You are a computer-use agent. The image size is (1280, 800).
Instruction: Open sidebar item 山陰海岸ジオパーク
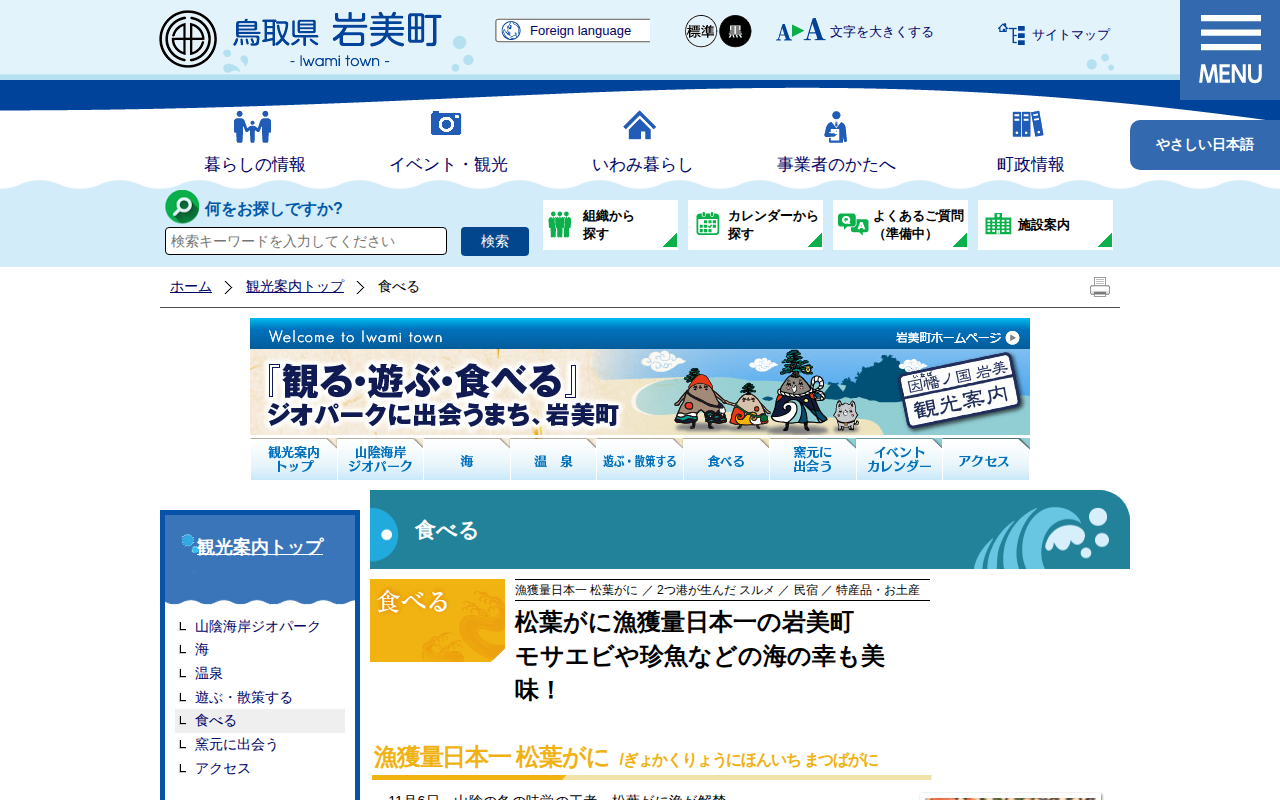click(x=258, y=626)
